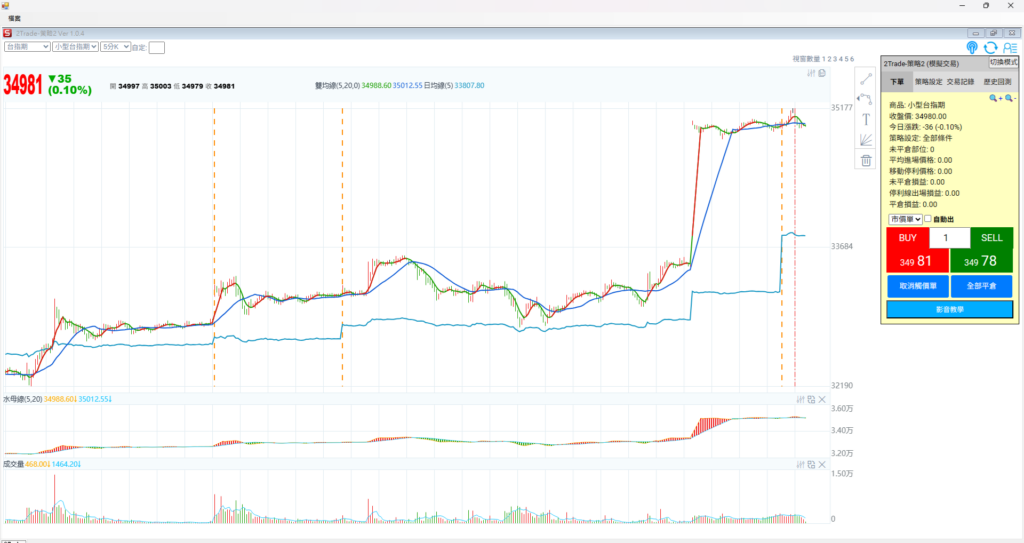Open the 小型台指期 product dropdown
Image resolution: width=1024 pixels, height=543 pixels.
point(76,46)
